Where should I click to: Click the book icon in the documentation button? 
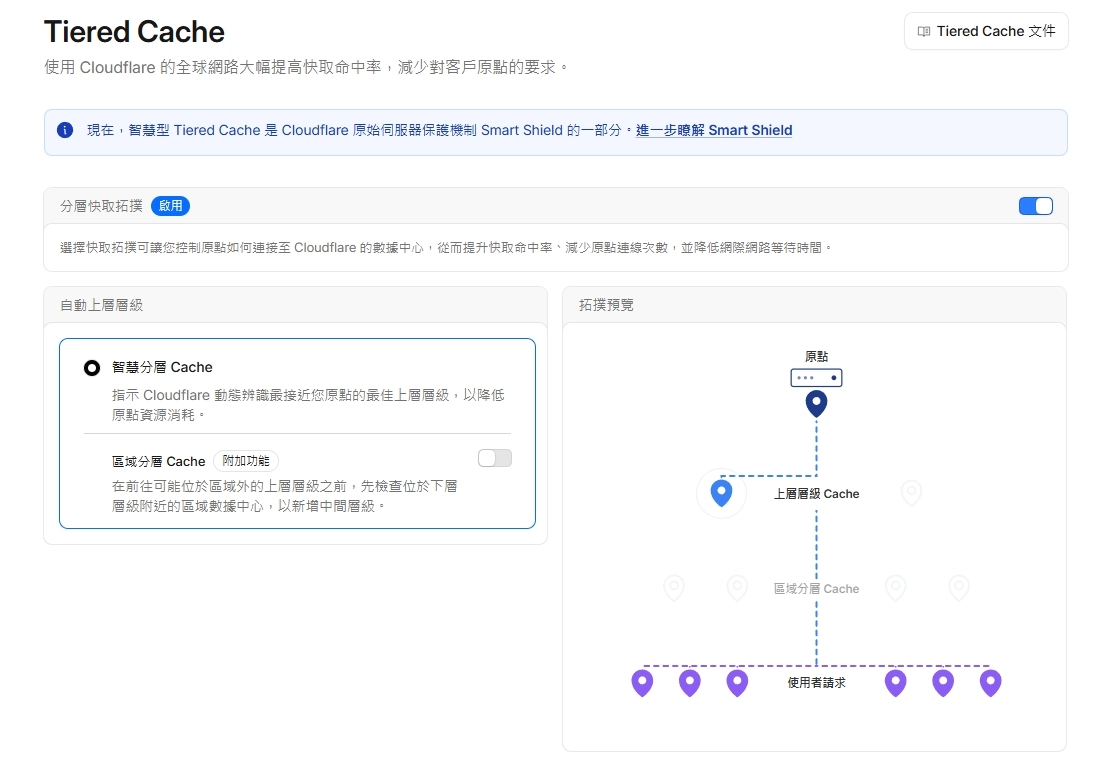[x=923, y=31]
